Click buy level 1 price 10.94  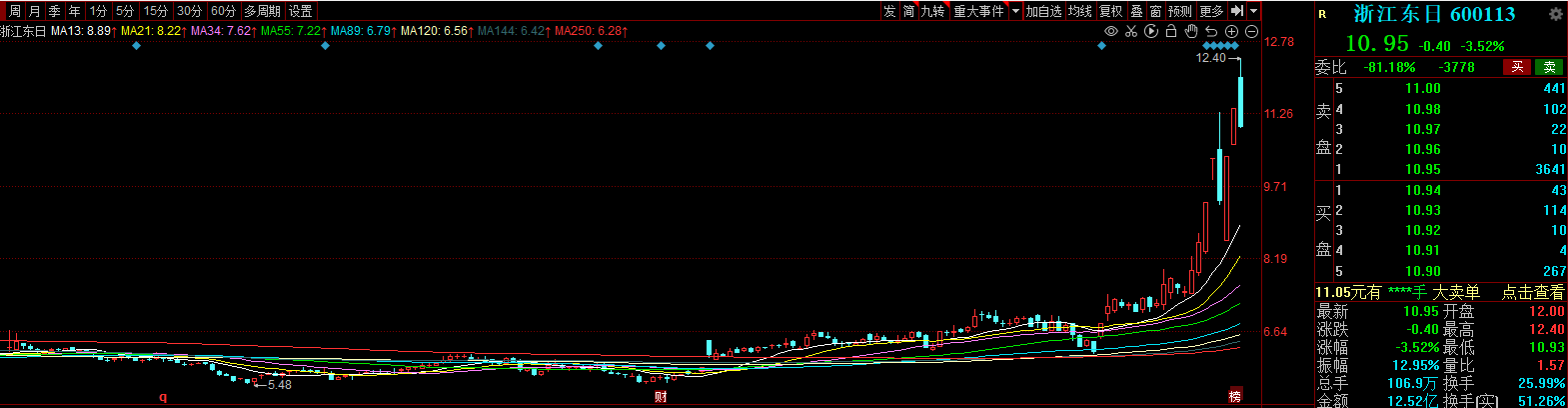click(1423, 190)
